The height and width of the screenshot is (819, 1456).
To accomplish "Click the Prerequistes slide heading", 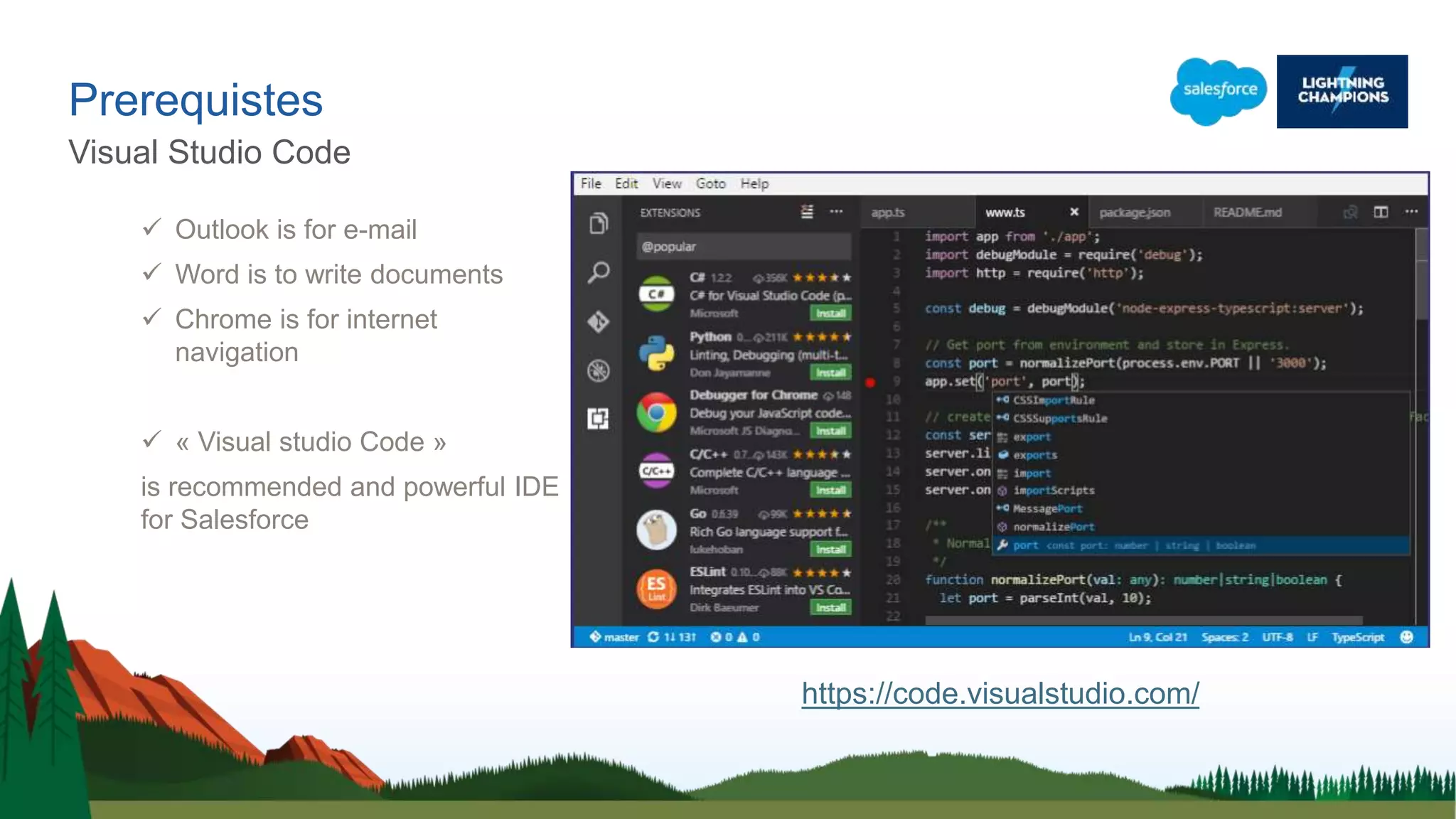I will tap(196, 100).
